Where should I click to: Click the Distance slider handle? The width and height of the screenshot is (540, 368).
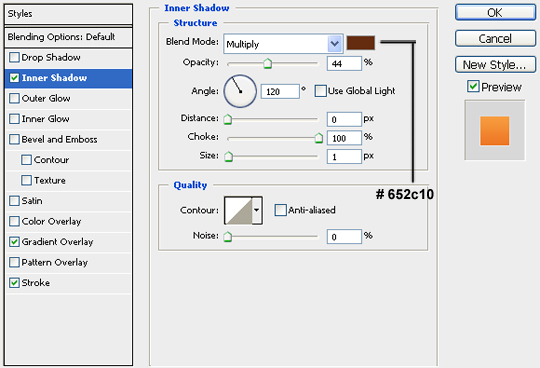(x=228, y=119)
